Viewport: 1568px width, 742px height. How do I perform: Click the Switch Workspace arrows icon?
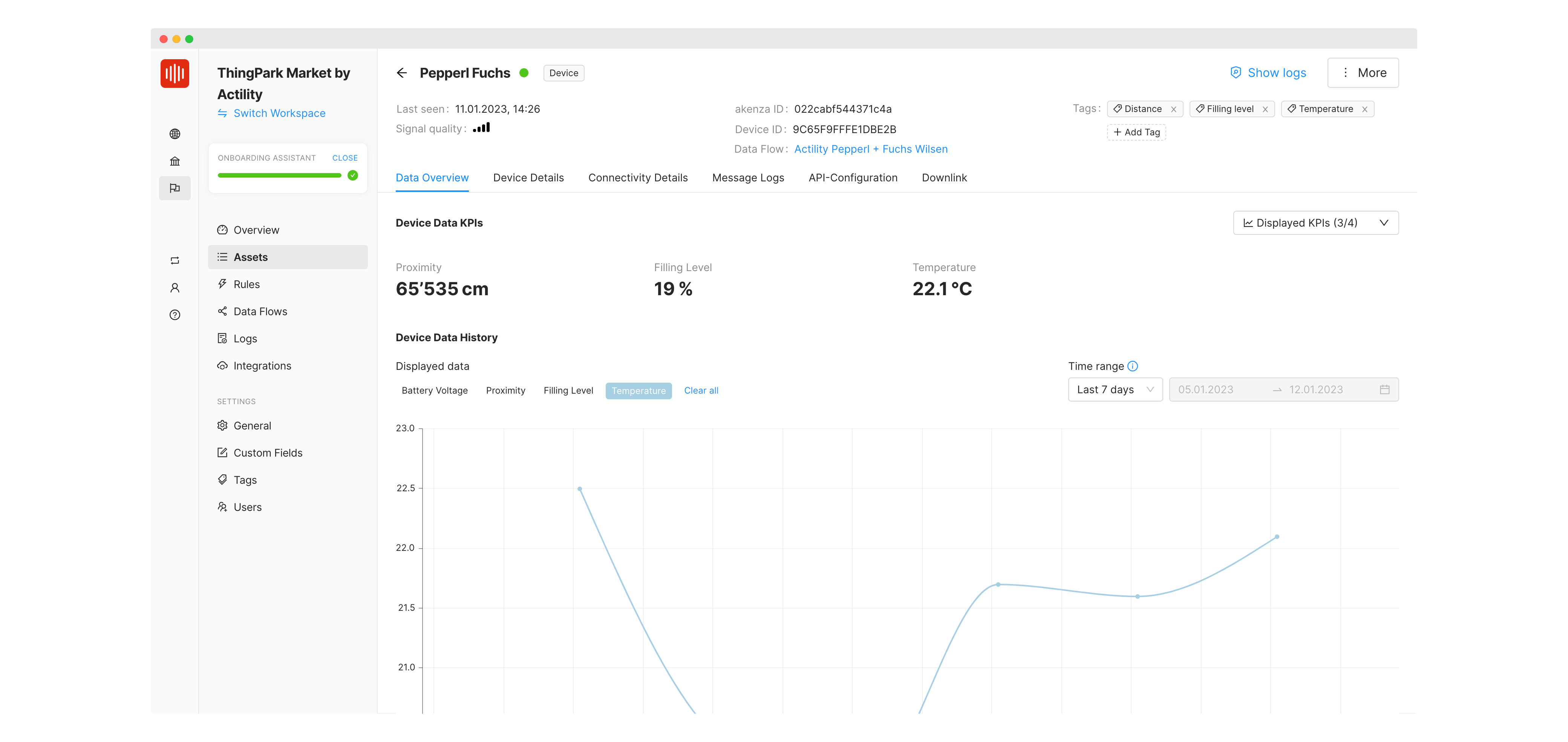point(223,113)
